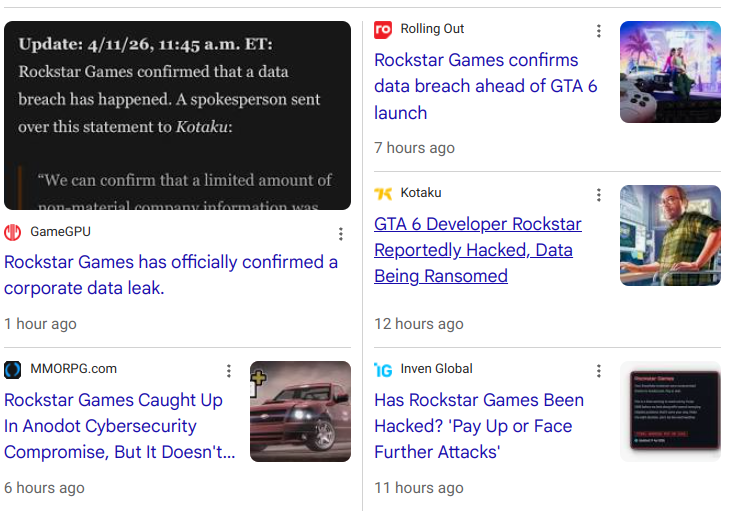This screenshot has height=519, width=741.
Task: Click the Kotaku article thumbnail image
Action: pyautogui.click(x=670, y=236)
